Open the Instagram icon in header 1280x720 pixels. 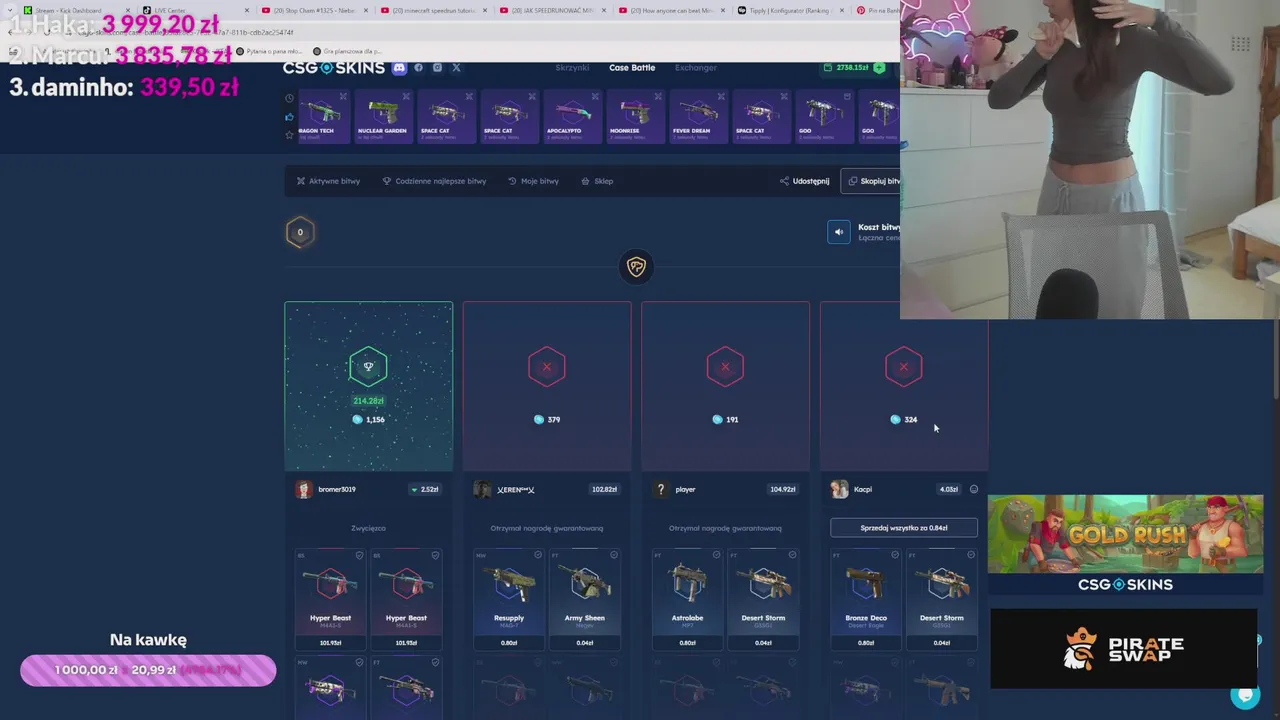tap(437, 68)
